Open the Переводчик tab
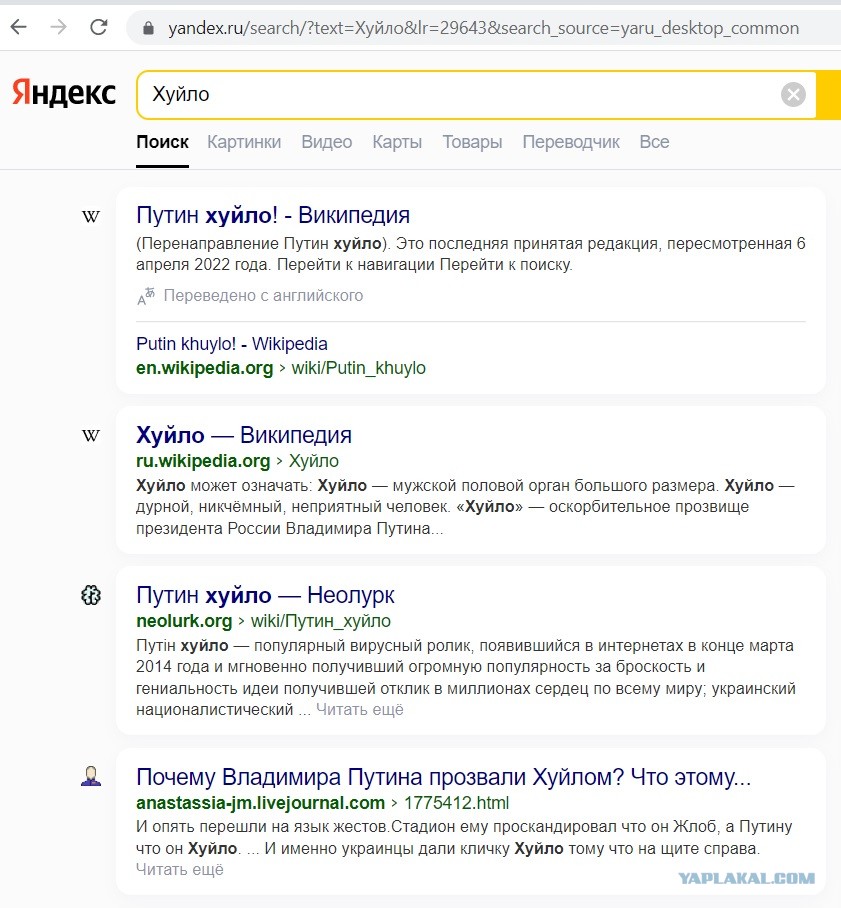The width and height of the screenshot is (841, 908). click(x=571, y=142)
